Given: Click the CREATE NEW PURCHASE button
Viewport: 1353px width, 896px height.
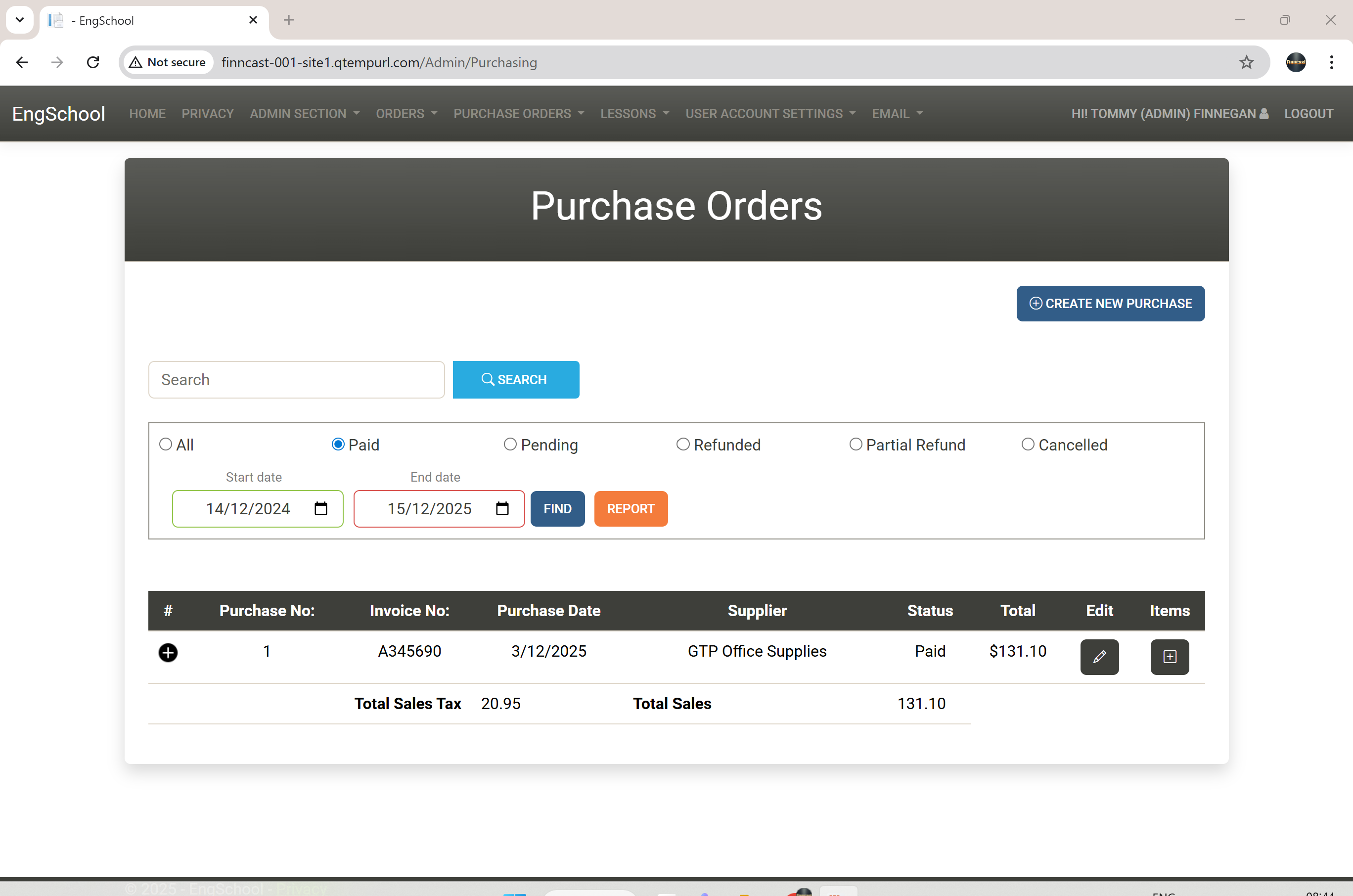Looking at the screenshot, I should coord(1110,304).
